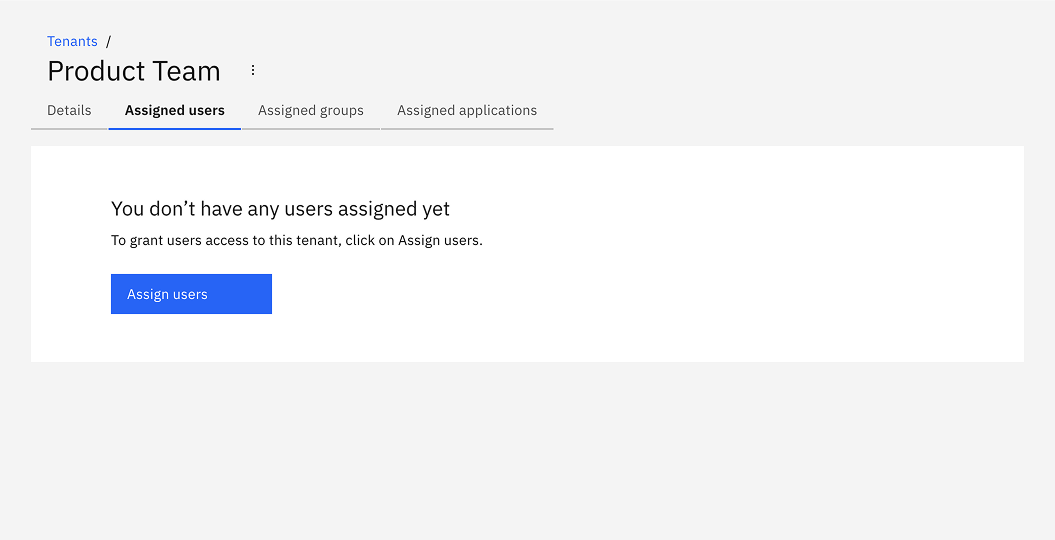Click the text 'To grant users access to this tenant'
This screenshot has width=1055, height=540.
pos(226,240)
